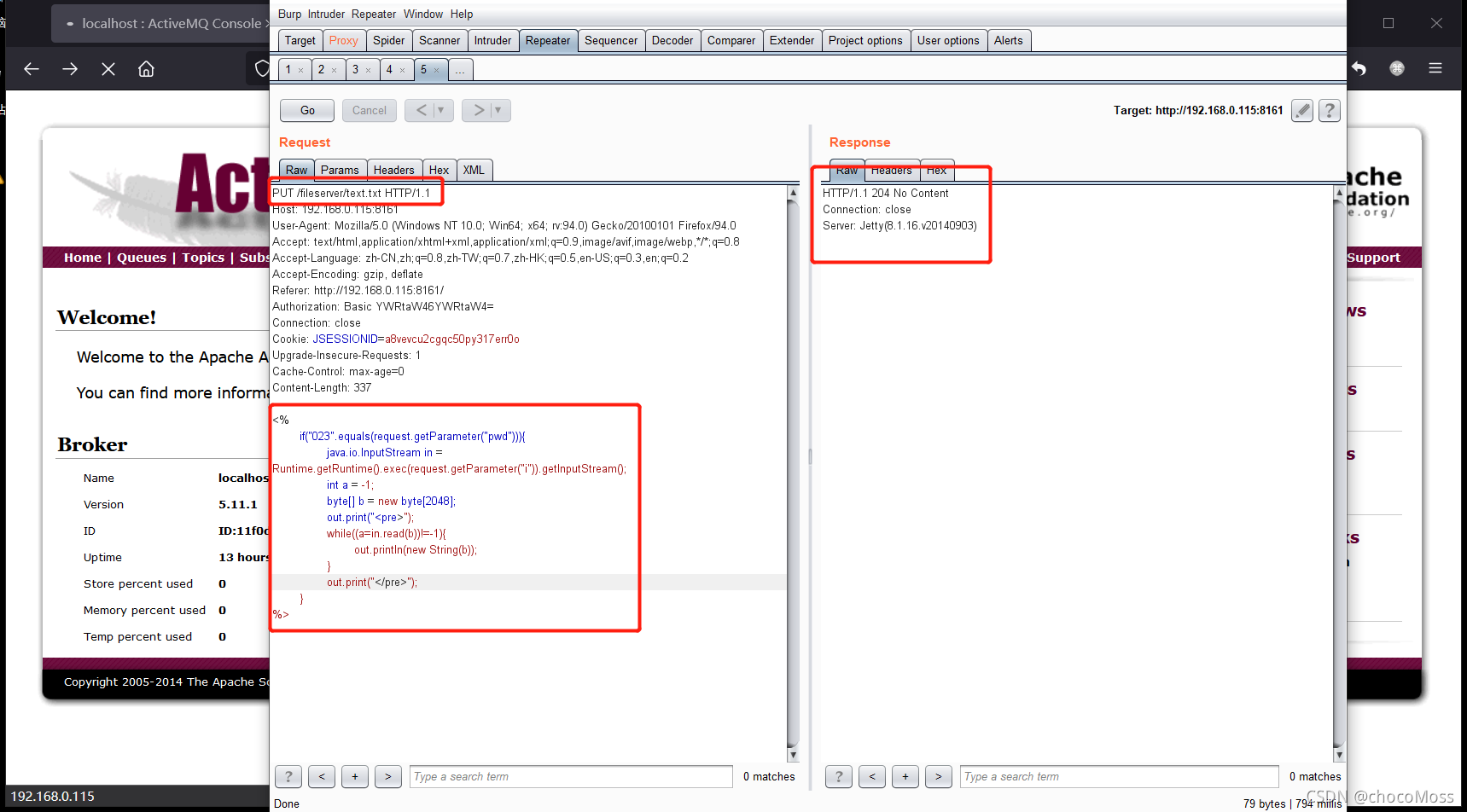Open the Window menu

(423, 14)
